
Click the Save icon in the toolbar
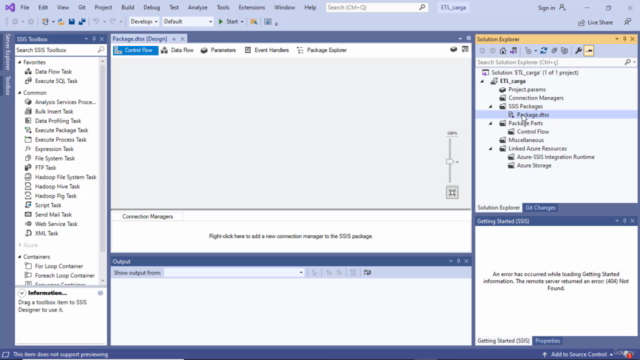tap(71, 22)
